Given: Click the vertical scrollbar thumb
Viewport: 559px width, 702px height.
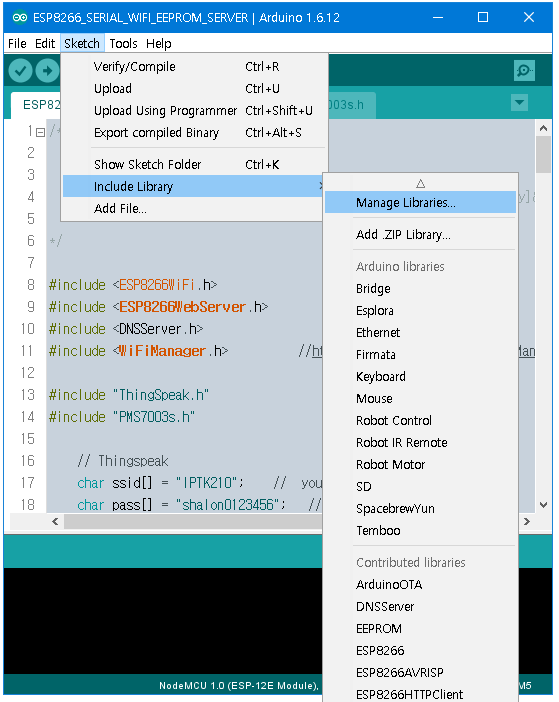Looking at the screenshot, I should (x=543, y=155).
